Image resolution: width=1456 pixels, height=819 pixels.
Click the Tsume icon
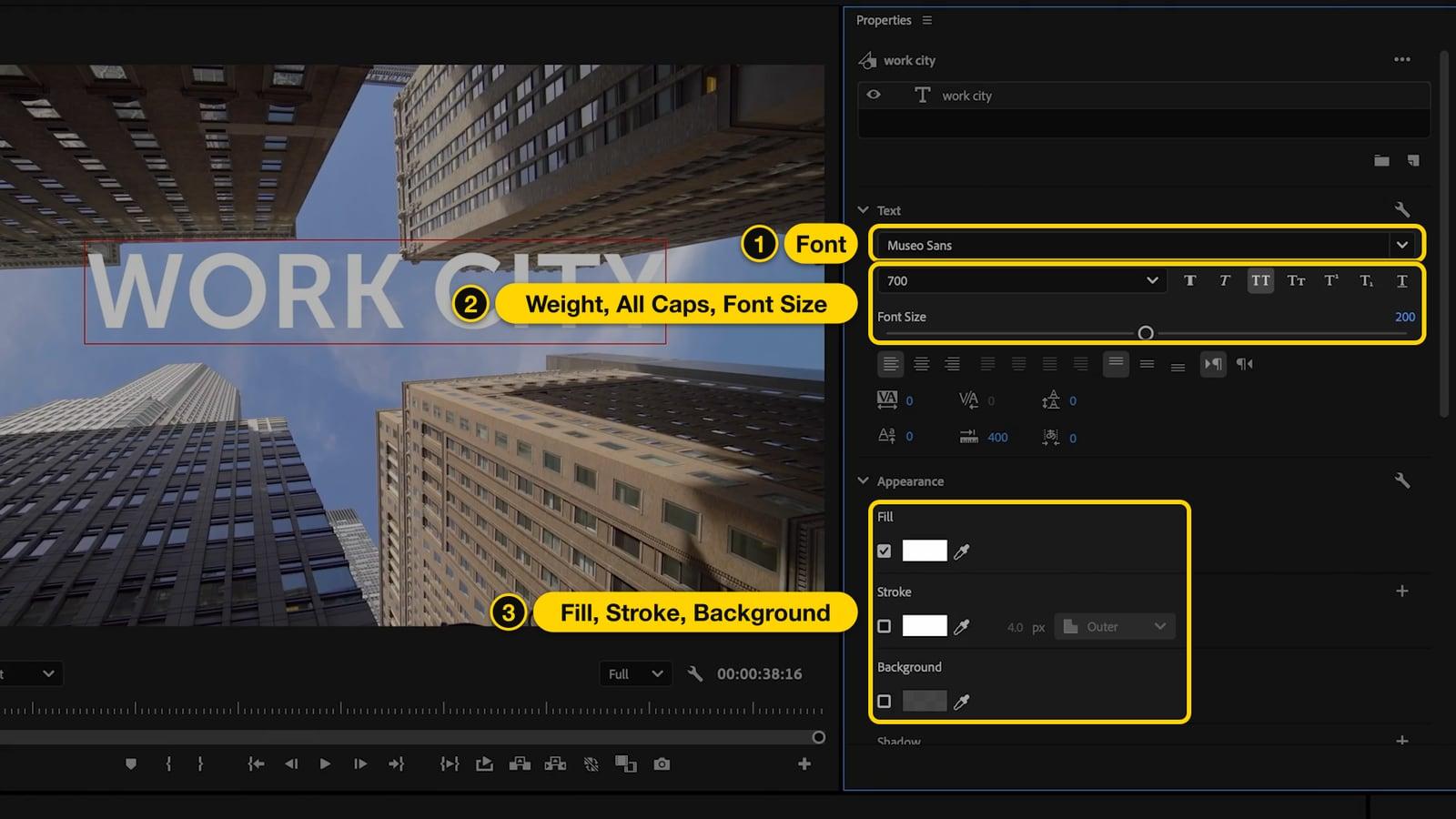pyautogui.click(x=1051, y=437)
